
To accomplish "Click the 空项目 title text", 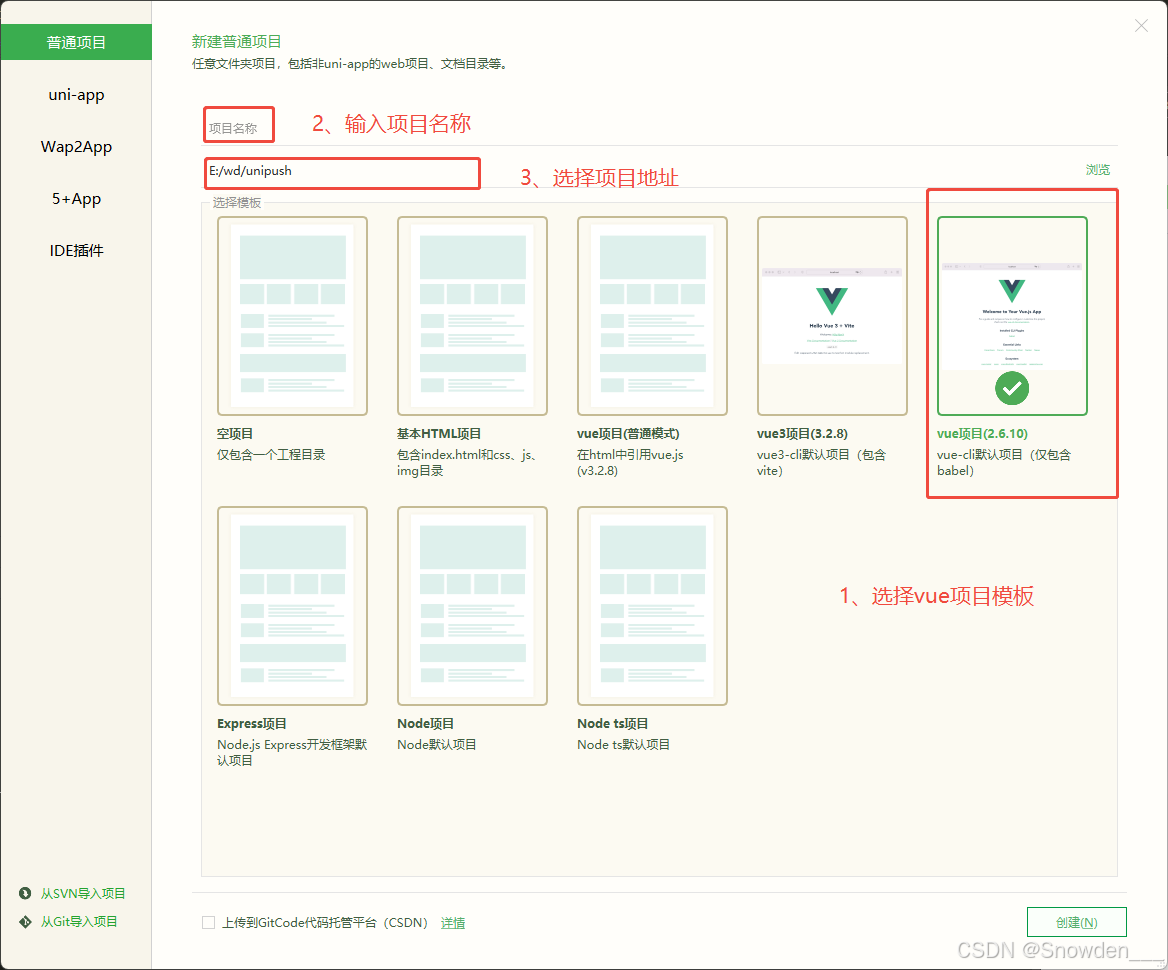I will (235, 434).
